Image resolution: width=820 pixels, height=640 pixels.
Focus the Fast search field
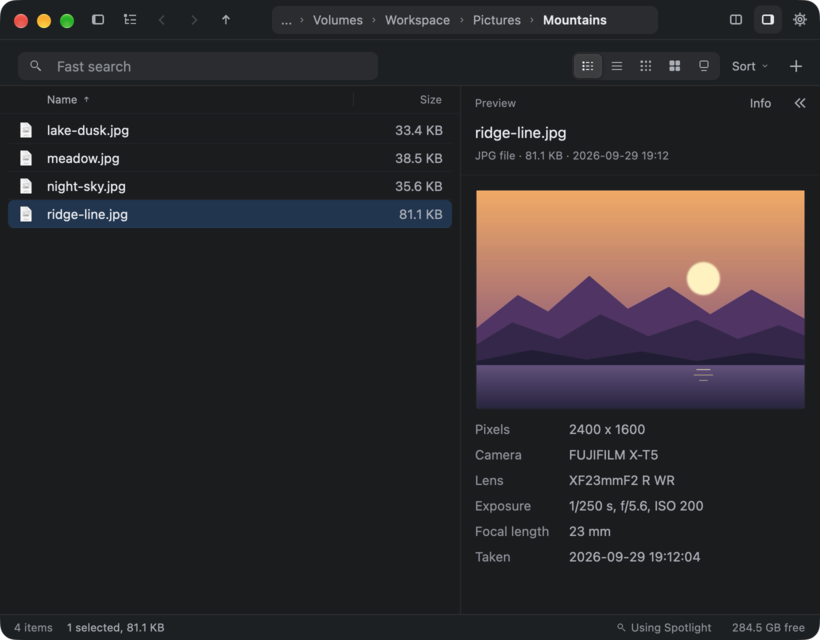click(x=198, y=66)
